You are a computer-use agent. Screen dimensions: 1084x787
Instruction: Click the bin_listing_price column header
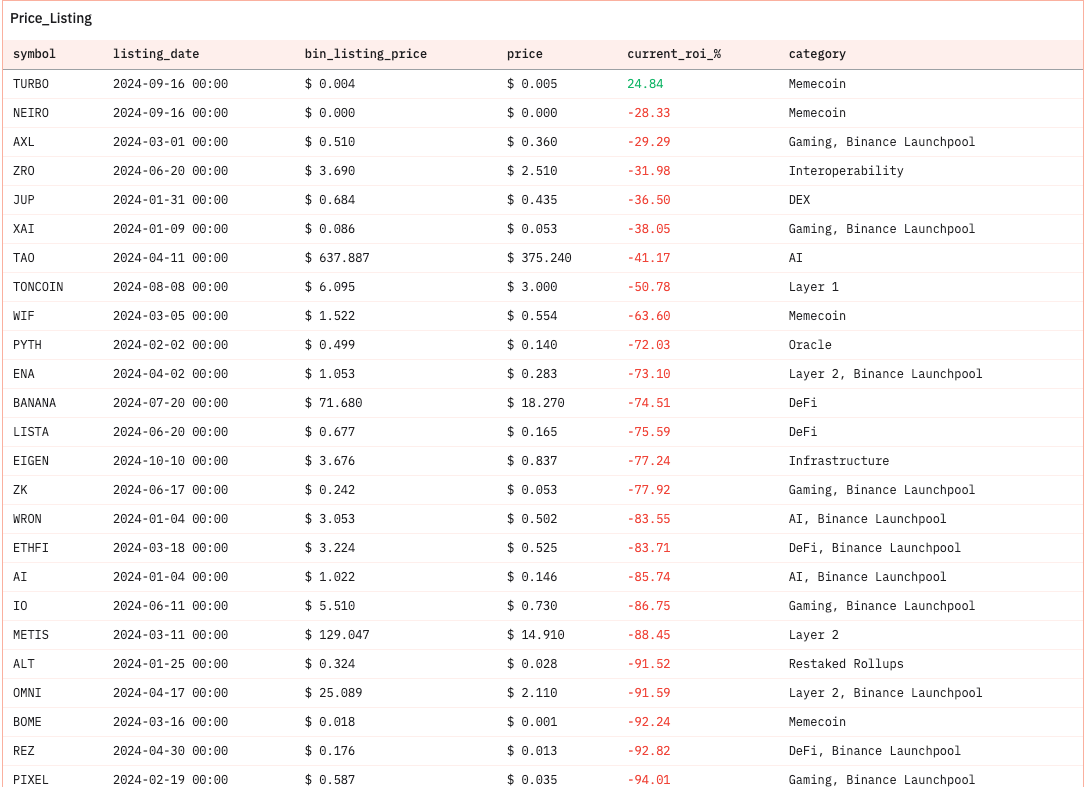pyautogui.click(x=366, y=54)
